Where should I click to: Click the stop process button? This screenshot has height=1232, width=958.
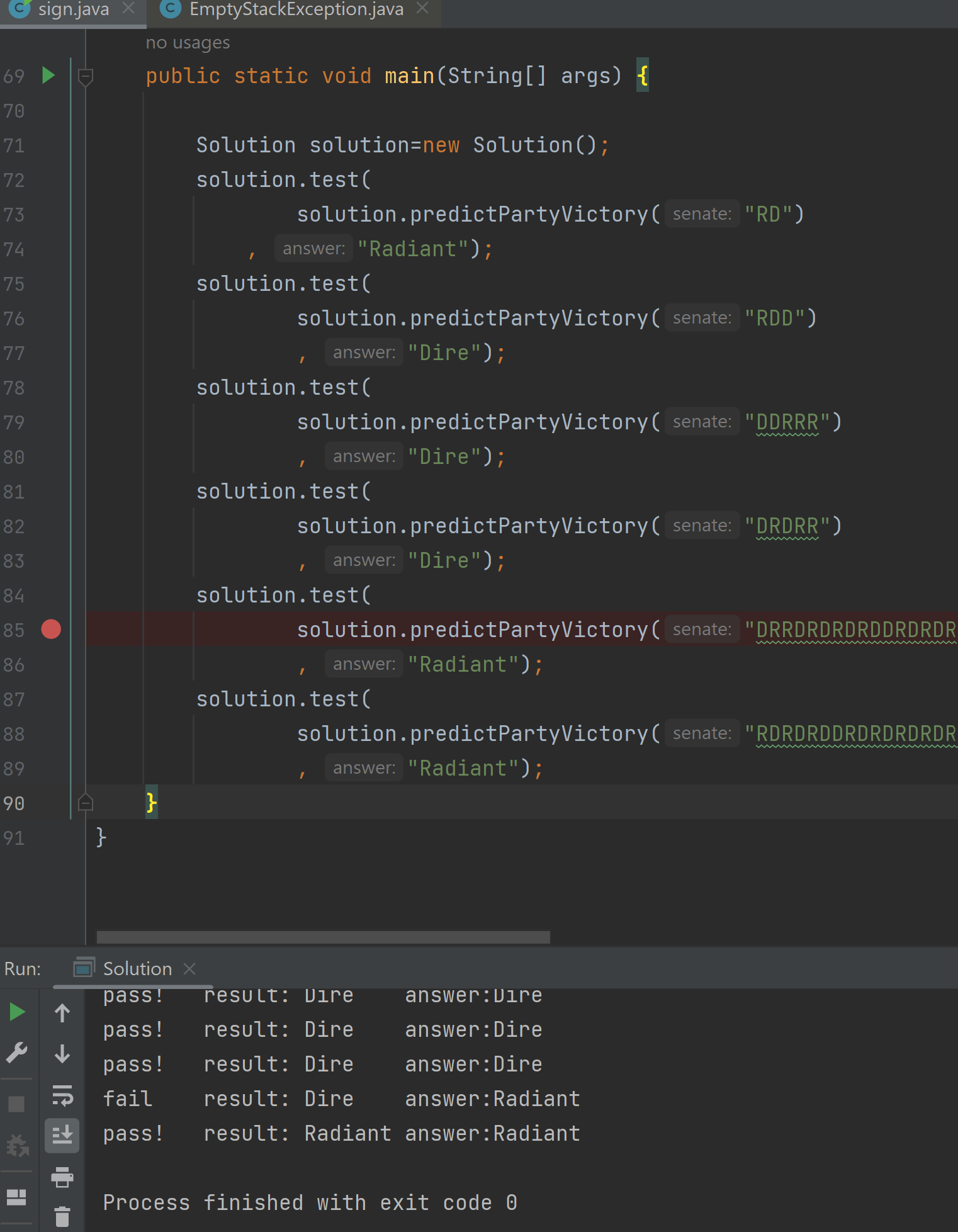[17, 1104]
